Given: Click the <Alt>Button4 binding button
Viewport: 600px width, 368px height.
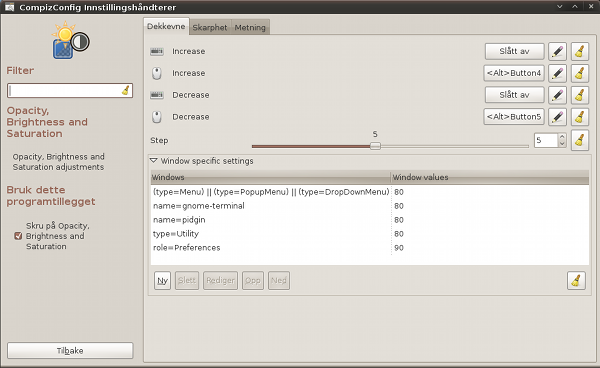Looking at the screenshot, I should tap(514, 73).
